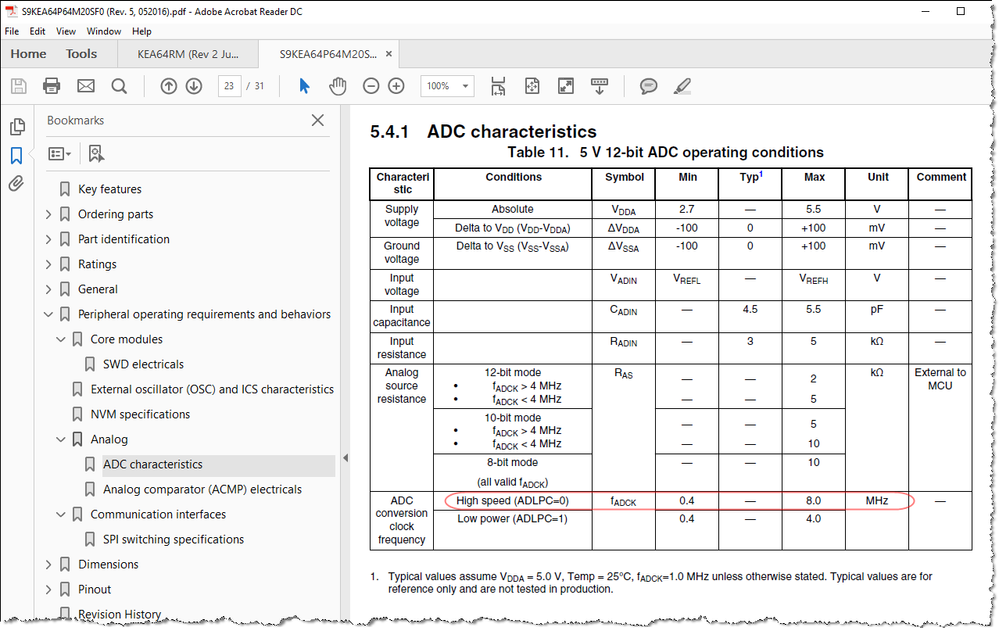Select SPI switching specifications bookmark

pos(173,539)
